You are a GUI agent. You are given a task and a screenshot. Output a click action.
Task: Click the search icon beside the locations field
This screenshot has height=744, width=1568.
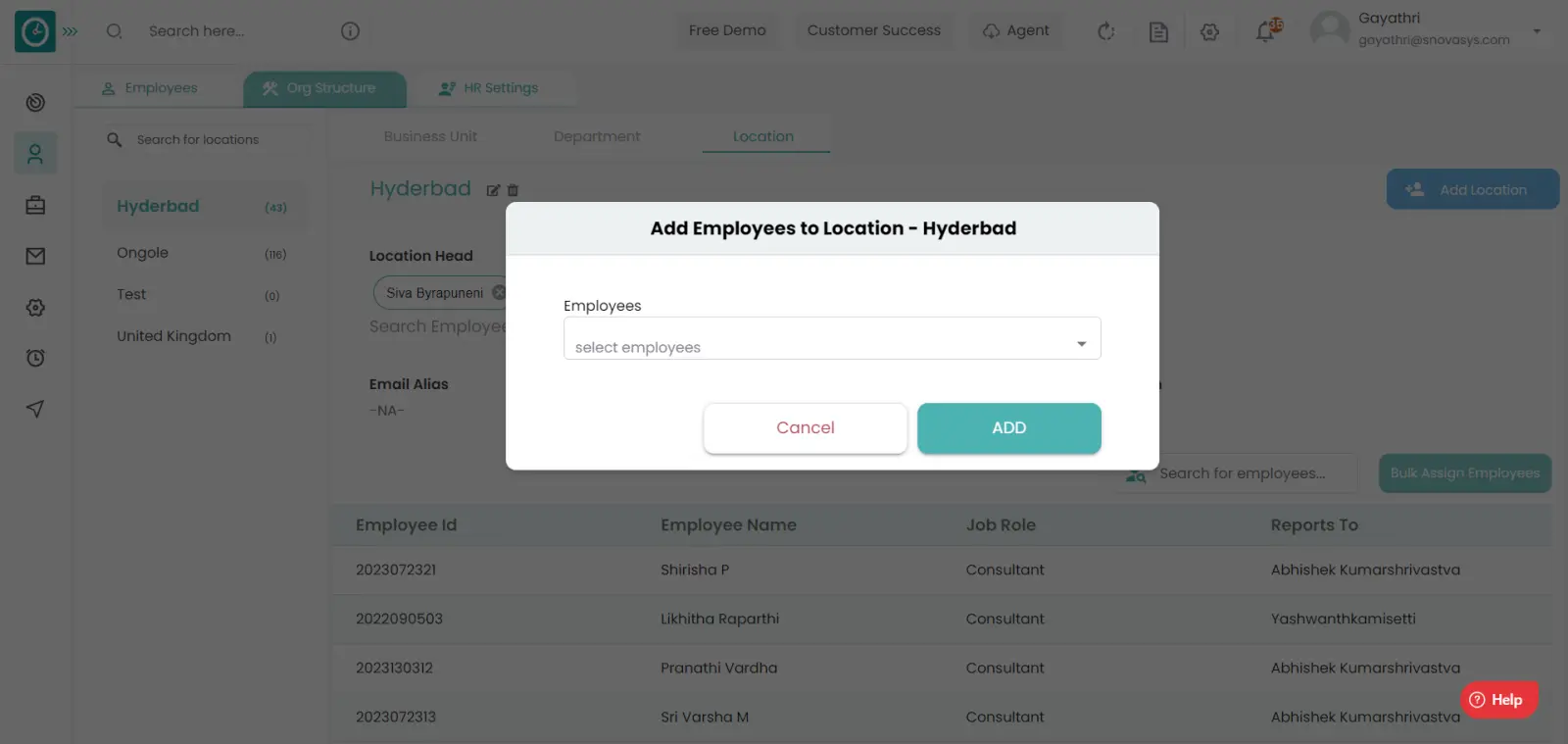pyautogui.click(x=115, y=140)
